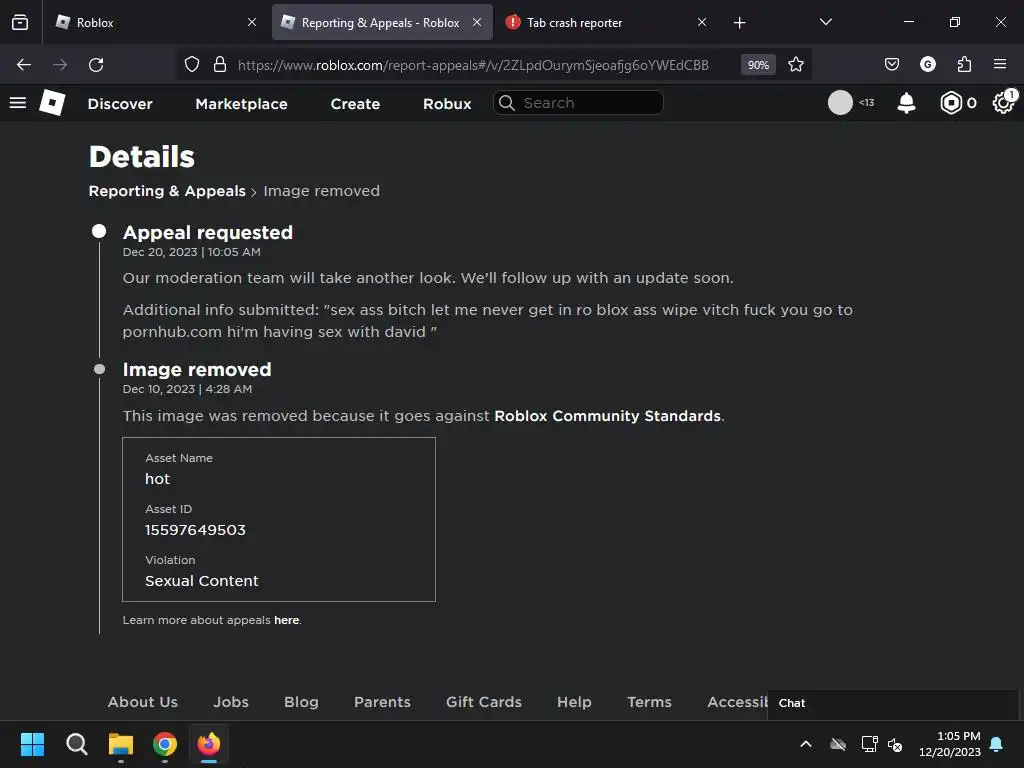Image resolution: width=1024 pixels, height=768 pixels.
Task: Reload the page with the refresh icon
Action: (x=96, y=65)
